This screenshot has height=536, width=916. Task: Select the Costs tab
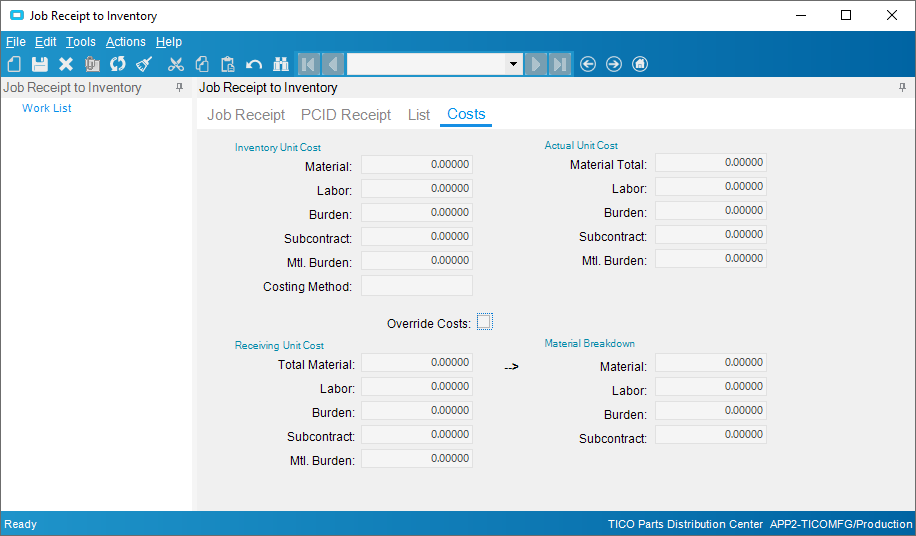[466, 114]
